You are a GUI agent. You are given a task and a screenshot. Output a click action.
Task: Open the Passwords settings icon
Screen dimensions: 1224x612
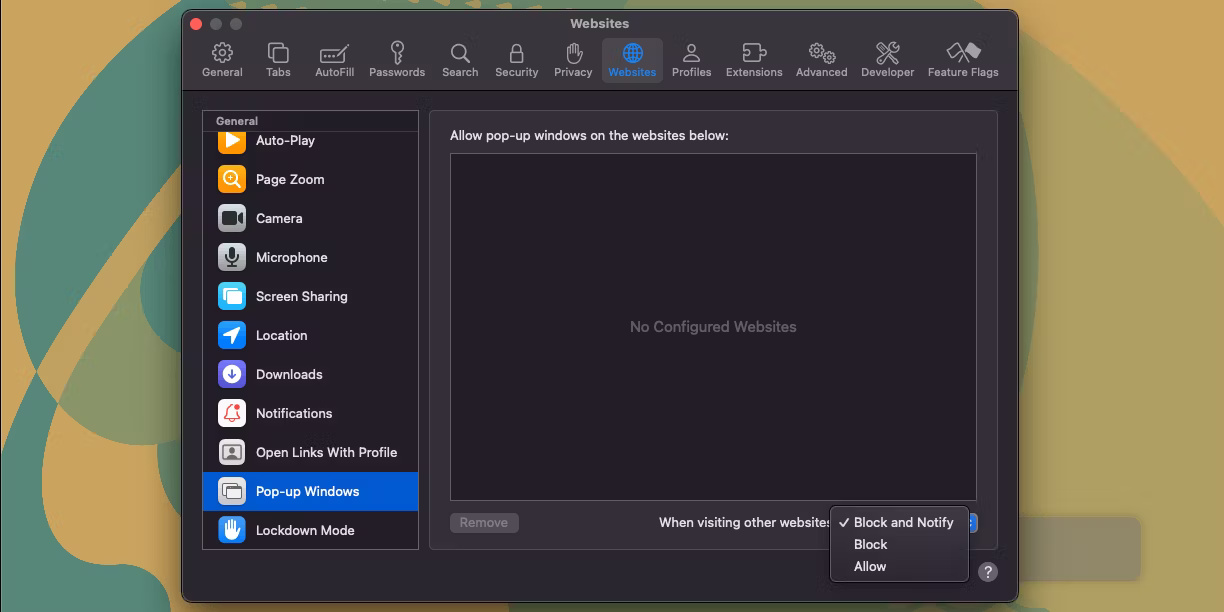pos(397,57)
